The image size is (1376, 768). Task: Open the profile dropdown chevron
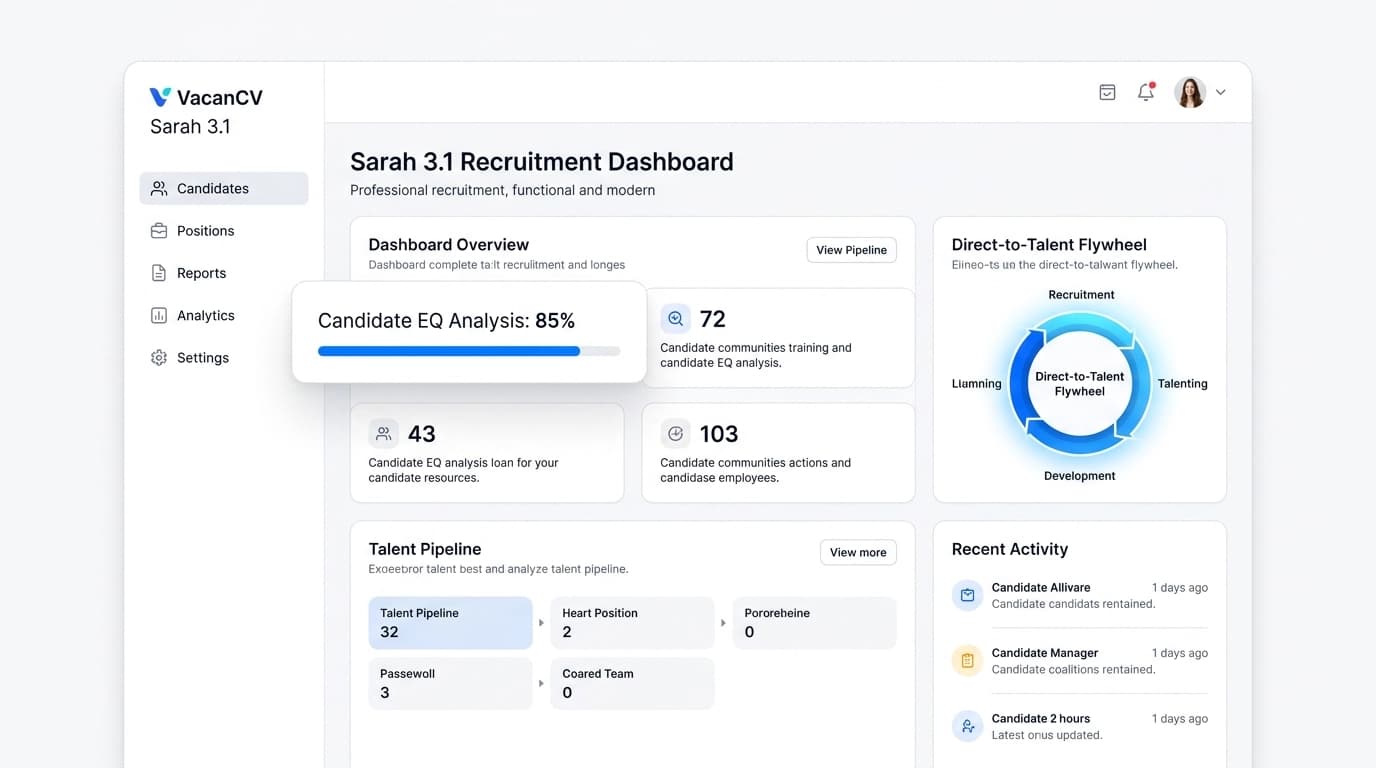click(1220, 91)
